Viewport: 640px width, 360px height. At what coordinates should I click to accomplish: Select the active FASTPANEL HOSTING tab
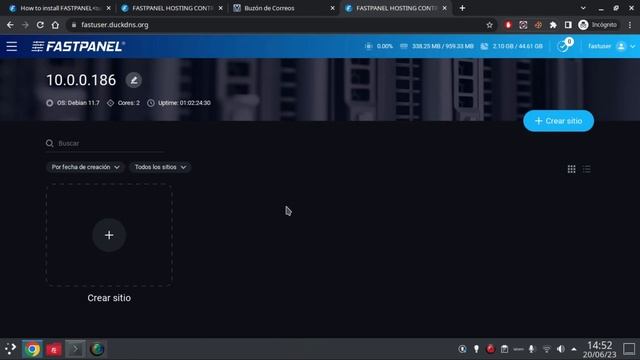pos(395,8)
